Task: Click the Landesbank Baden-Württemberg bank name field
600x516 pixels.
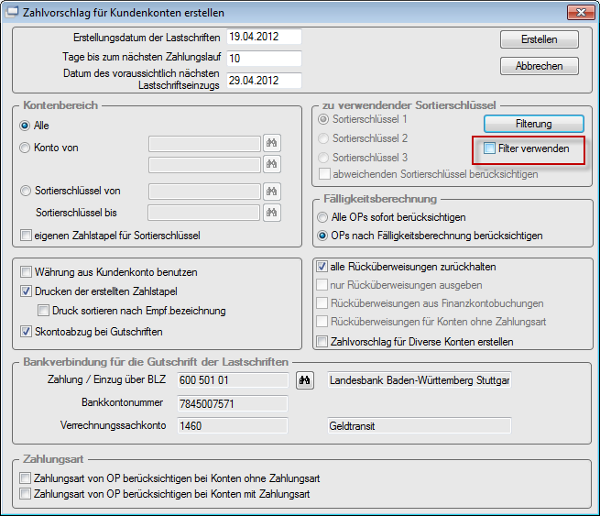Action: tap(419, 380)
